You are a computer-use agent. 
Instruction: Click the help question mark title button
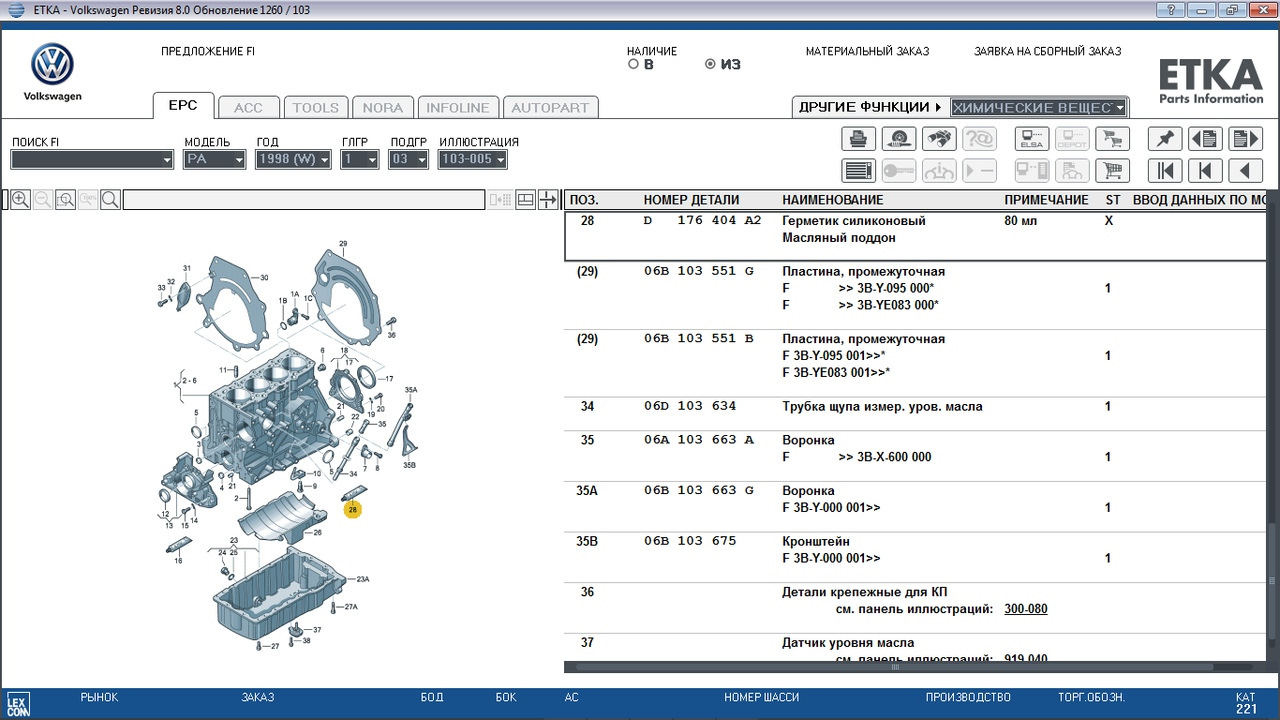[x=1170, y=9]
